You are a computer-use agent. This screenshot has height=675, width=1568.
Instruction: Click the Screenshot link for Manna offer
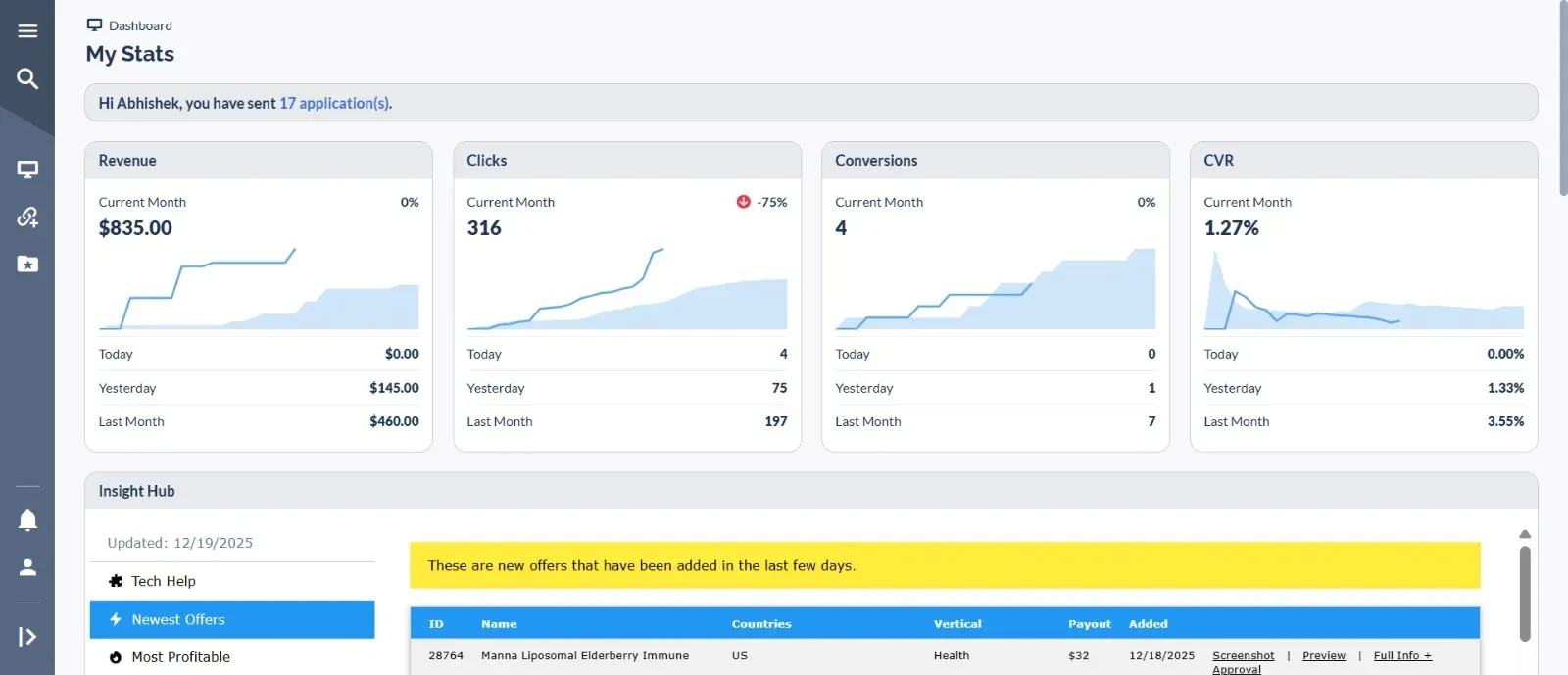pos(1243,655)
